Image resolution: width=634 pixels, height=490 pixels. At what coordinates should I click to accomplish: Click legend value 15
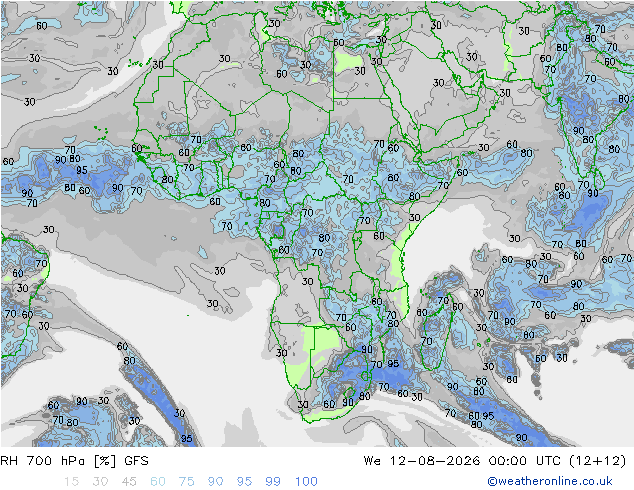(x=71, y=482)
